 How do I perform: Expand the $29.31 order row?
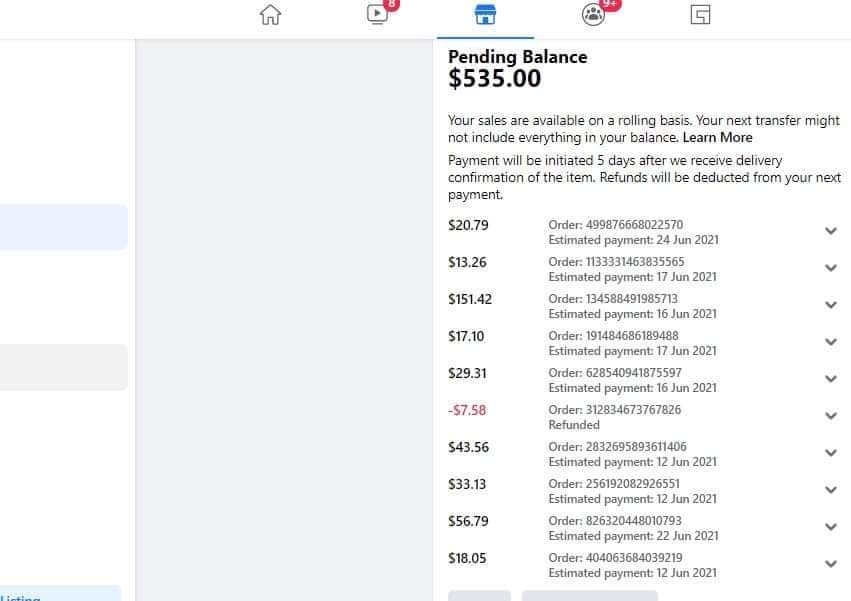click(830, 379)
